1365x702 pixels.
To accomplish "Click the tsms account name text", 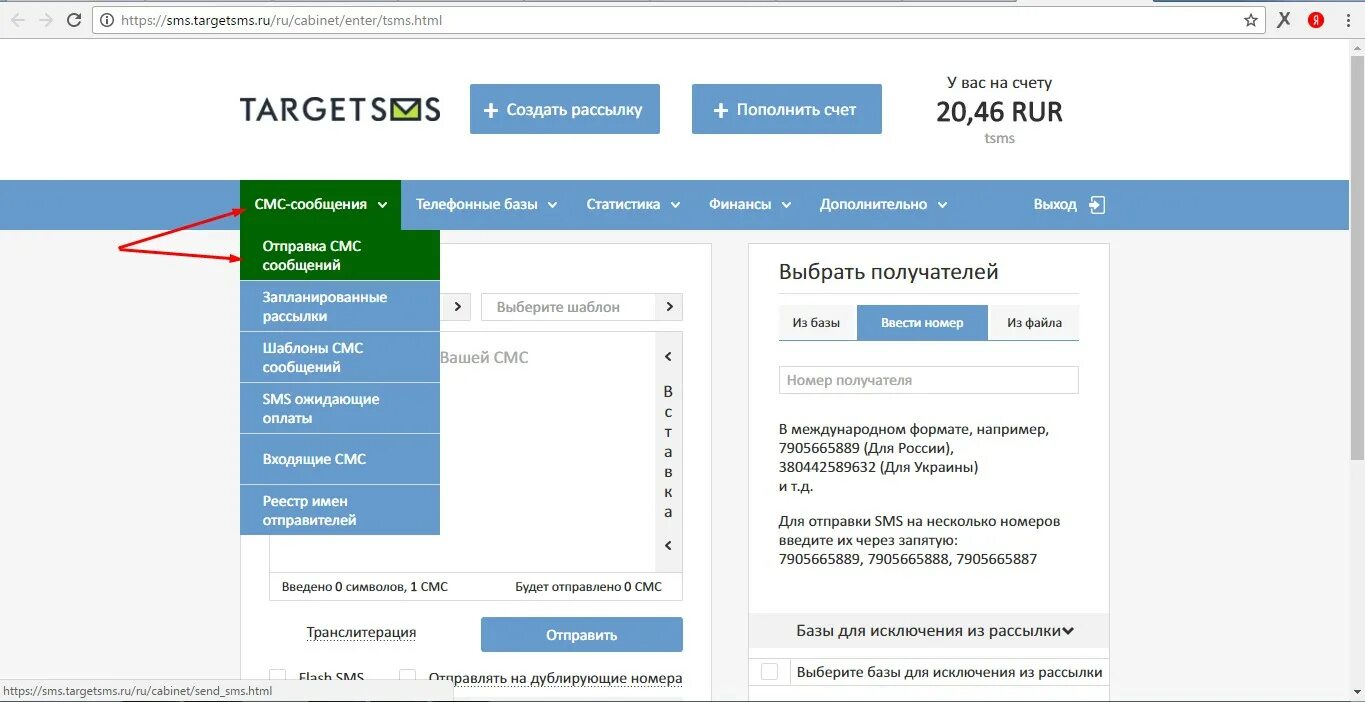I will pos(999,139).
